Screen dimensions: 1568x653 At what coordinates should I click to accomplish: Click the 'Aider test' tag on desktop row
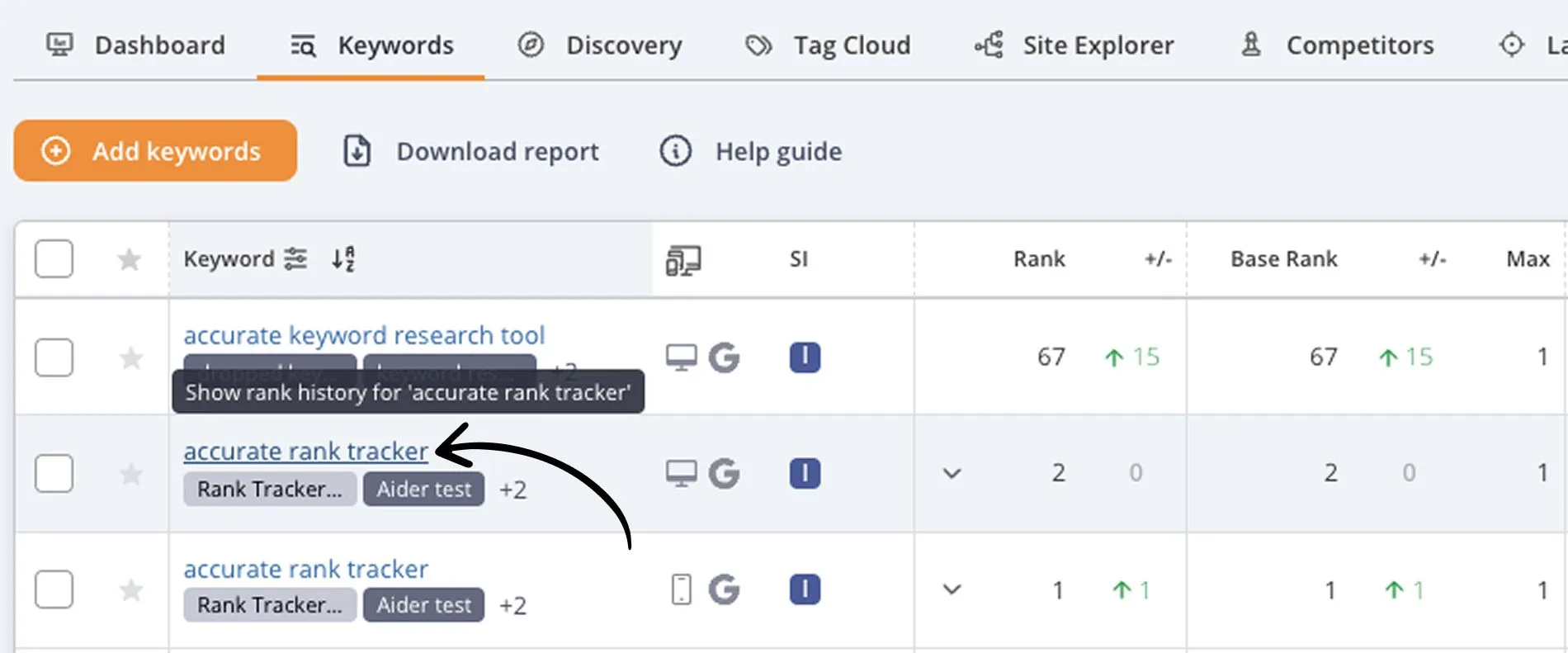pyautogui.click(x=423, y=490)
